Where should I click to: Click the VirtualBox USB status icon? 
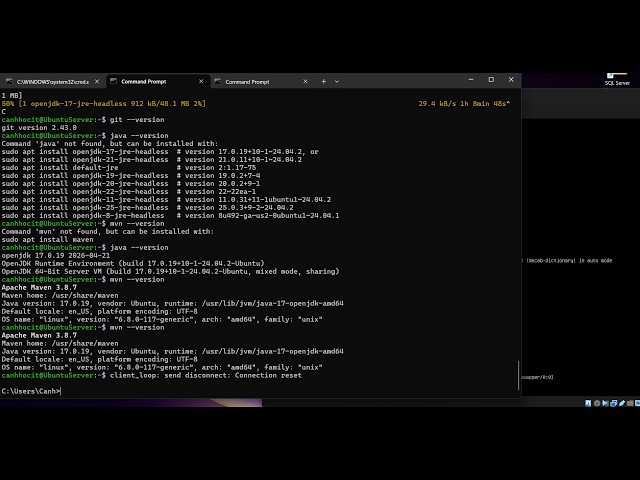pyautogui.click(x=622, y=403)
